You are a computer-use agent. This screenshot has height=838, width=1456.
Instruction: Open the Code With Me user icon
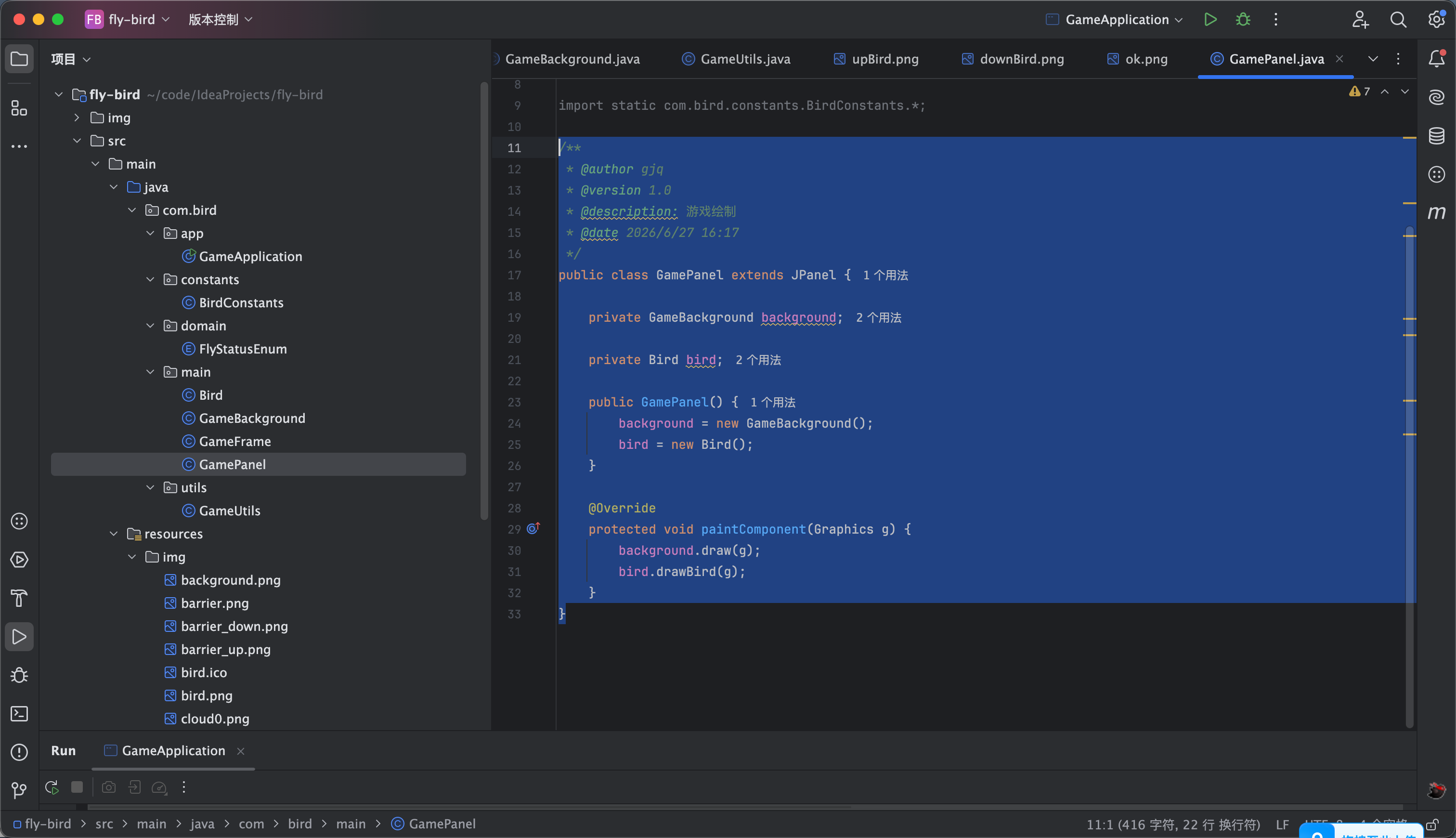coord(1360,20)
